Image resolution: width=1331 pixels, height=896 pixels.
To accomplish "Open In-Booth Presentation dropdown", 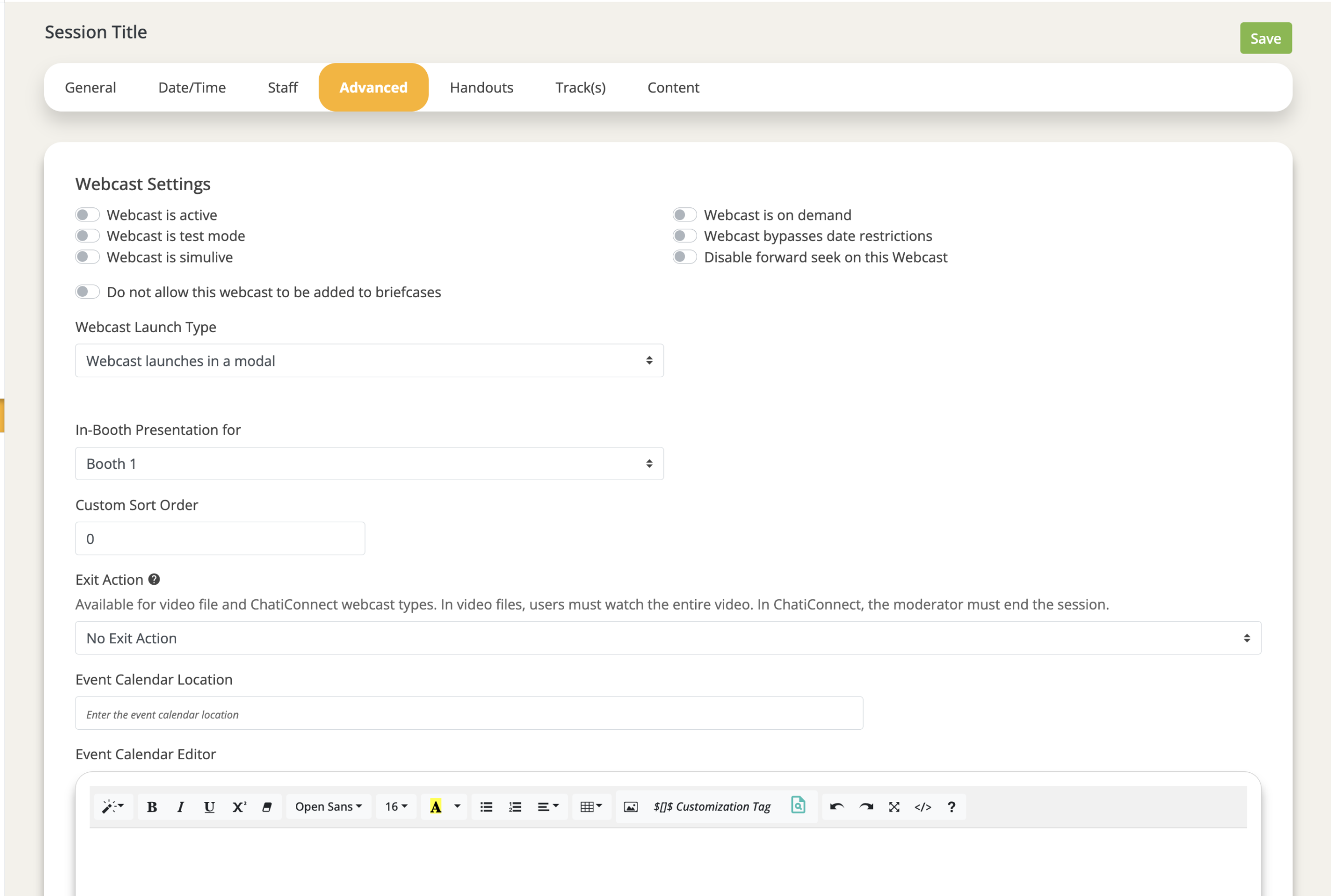I will tap(369, 464).
